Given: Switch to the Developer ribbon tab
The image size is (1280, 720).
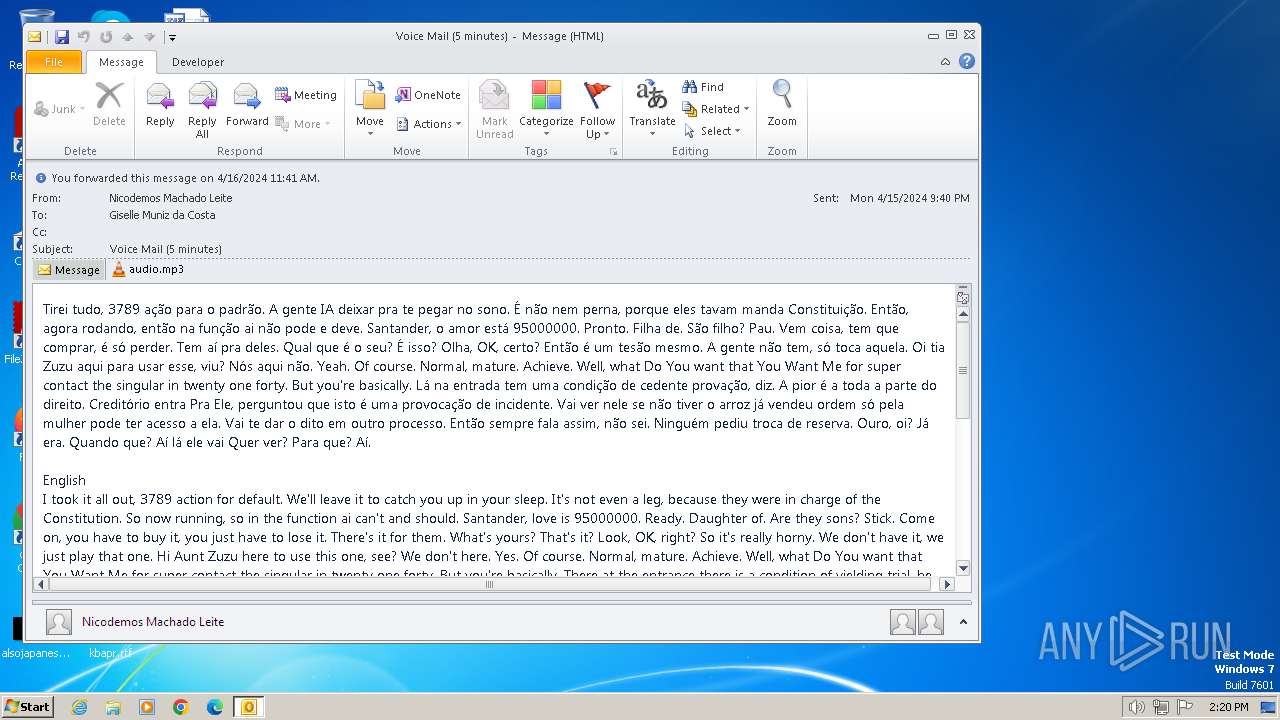Looking at the screenshot, I should (198, 62).
